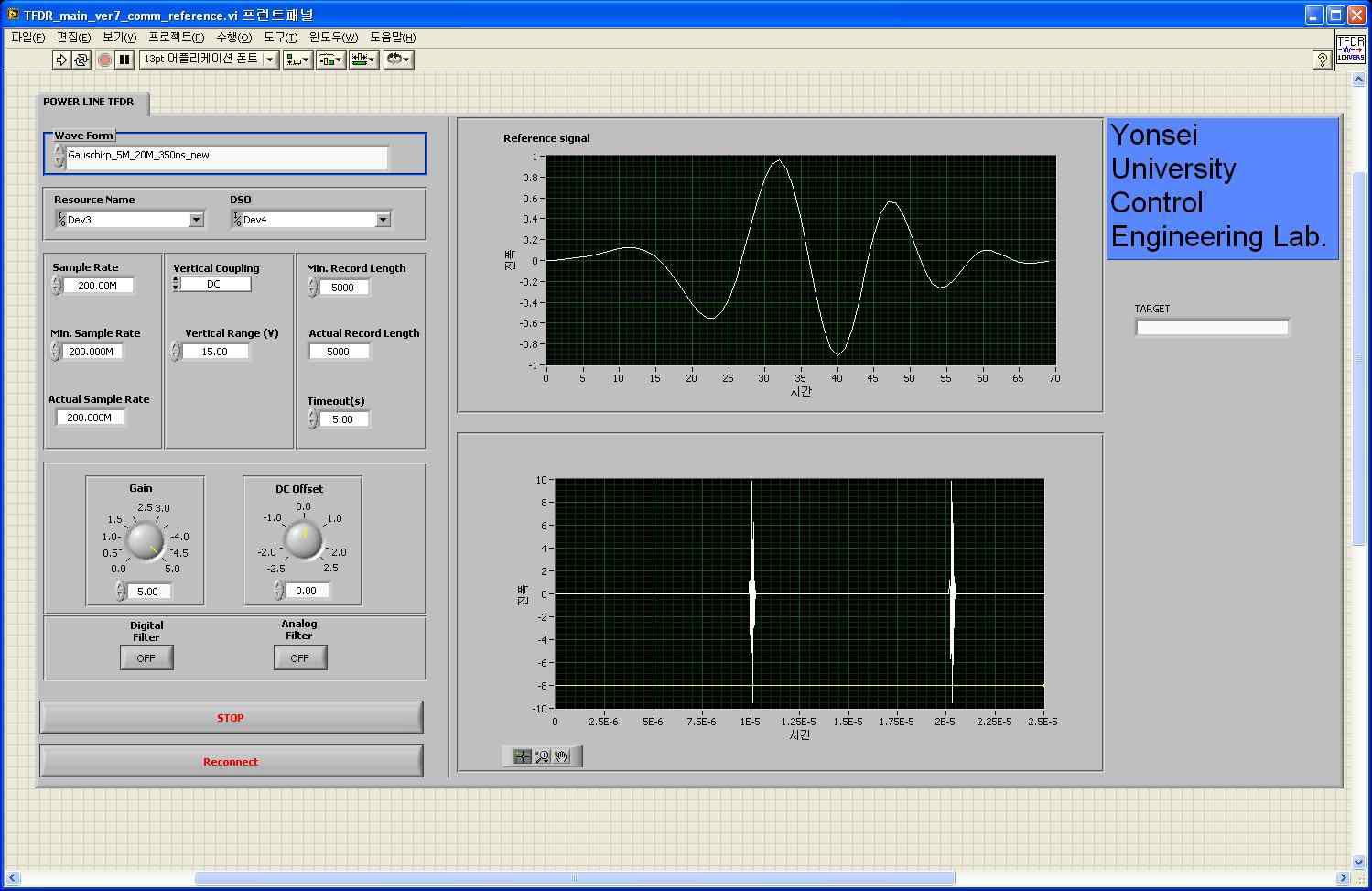Click the TARGET text field

click(x=1211, y=327)
